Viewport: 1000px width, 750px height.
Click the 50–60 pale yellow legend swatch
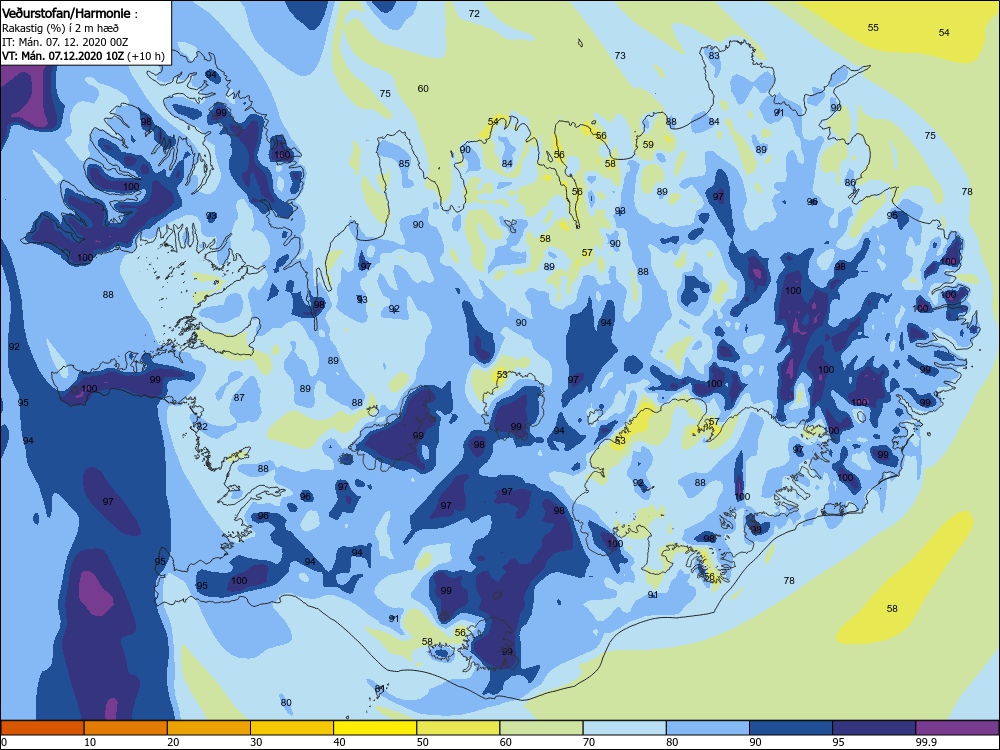point(458,728)
